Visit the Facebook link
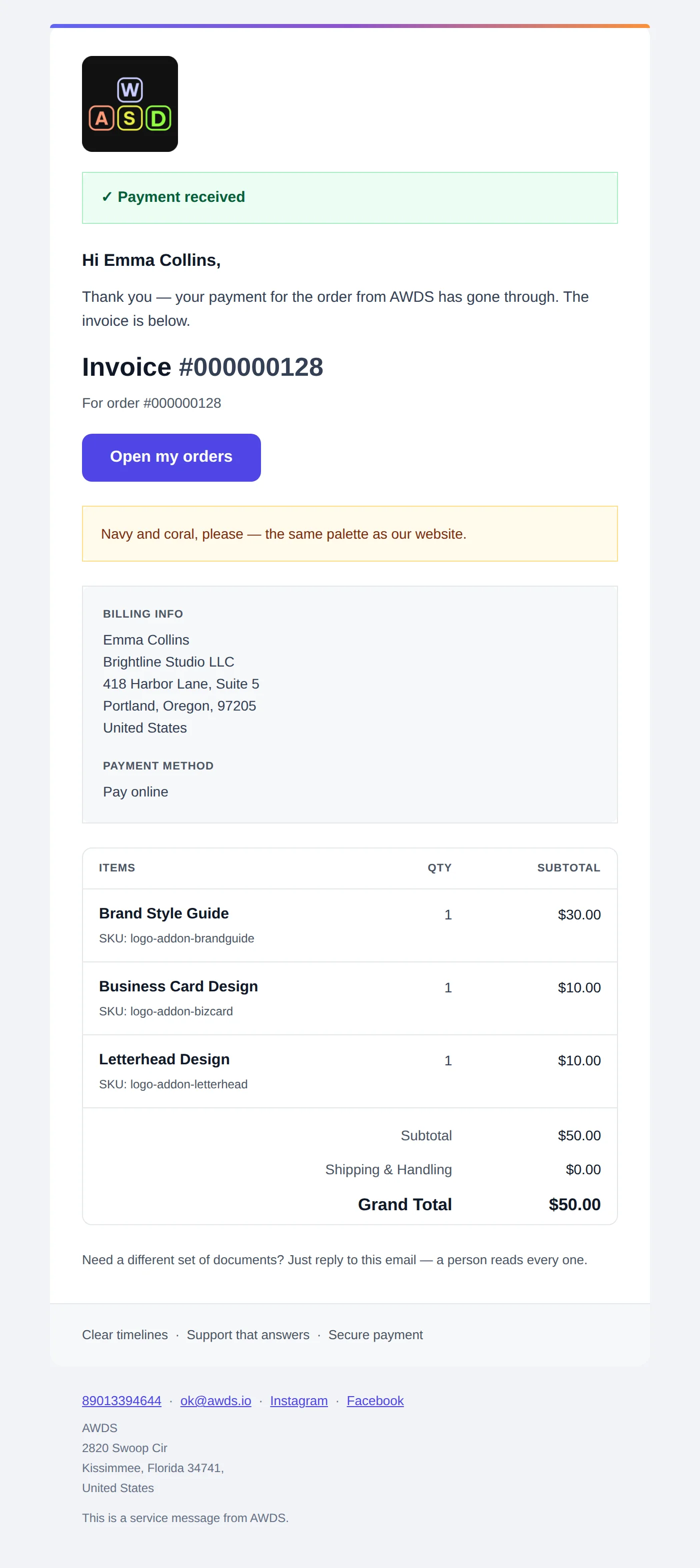Viewport: 700px width, 1568px height. click(x=375, y=1401)
